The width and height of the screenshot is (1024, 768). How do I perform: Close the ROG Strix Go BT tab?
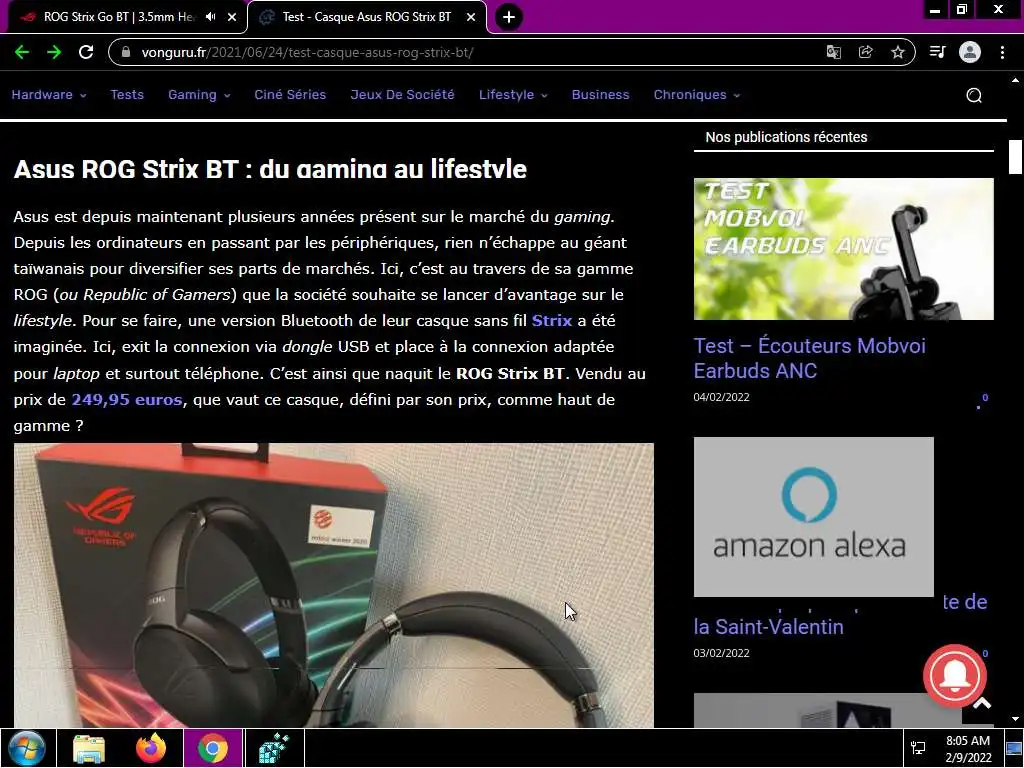point(232,17)
